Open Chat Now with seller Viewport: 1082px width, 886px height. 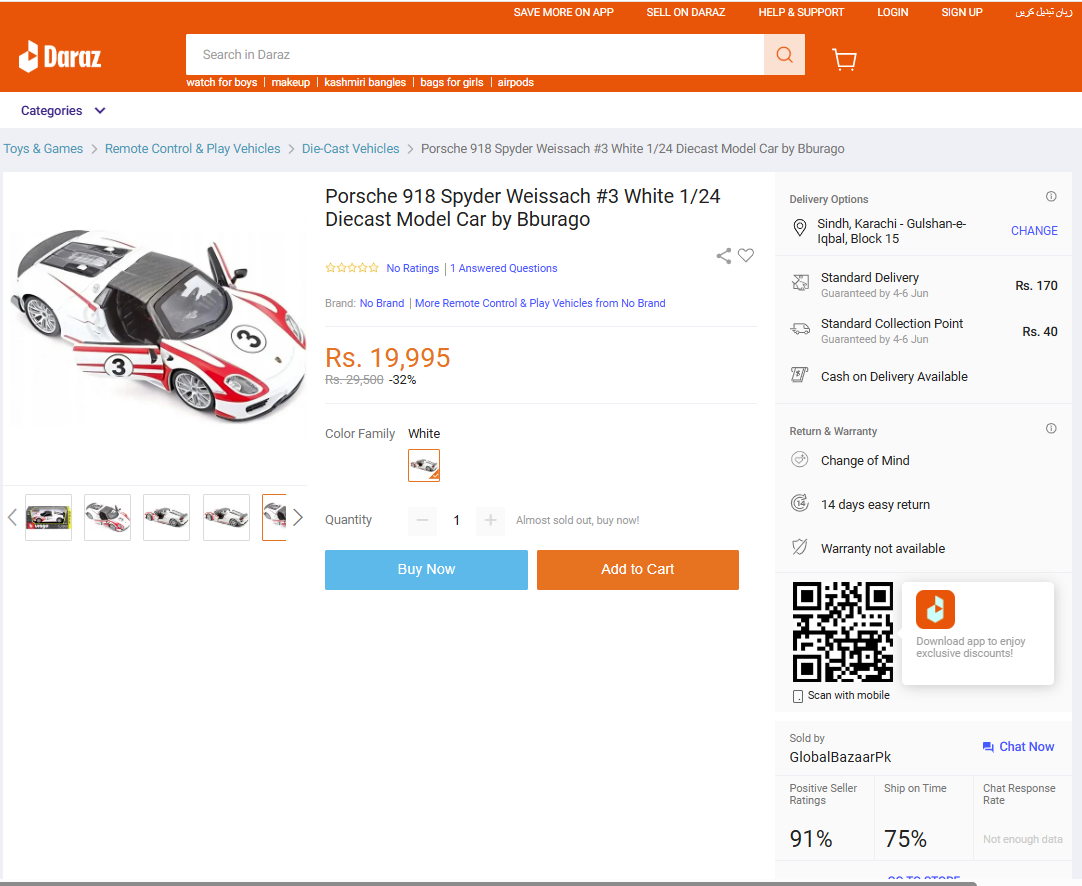click(x=1018, y=747)
